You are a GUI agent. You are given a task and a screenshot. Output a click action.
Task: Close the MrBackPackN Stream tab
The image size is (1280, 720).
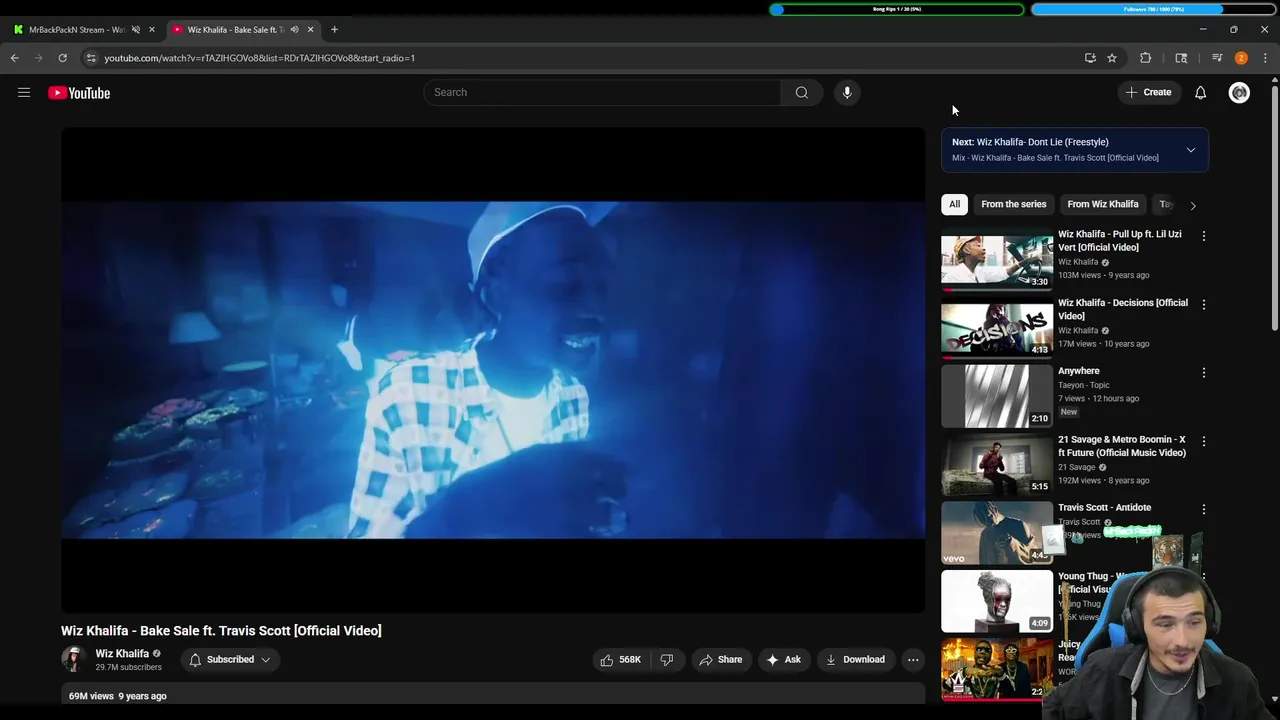coord(152,30)
